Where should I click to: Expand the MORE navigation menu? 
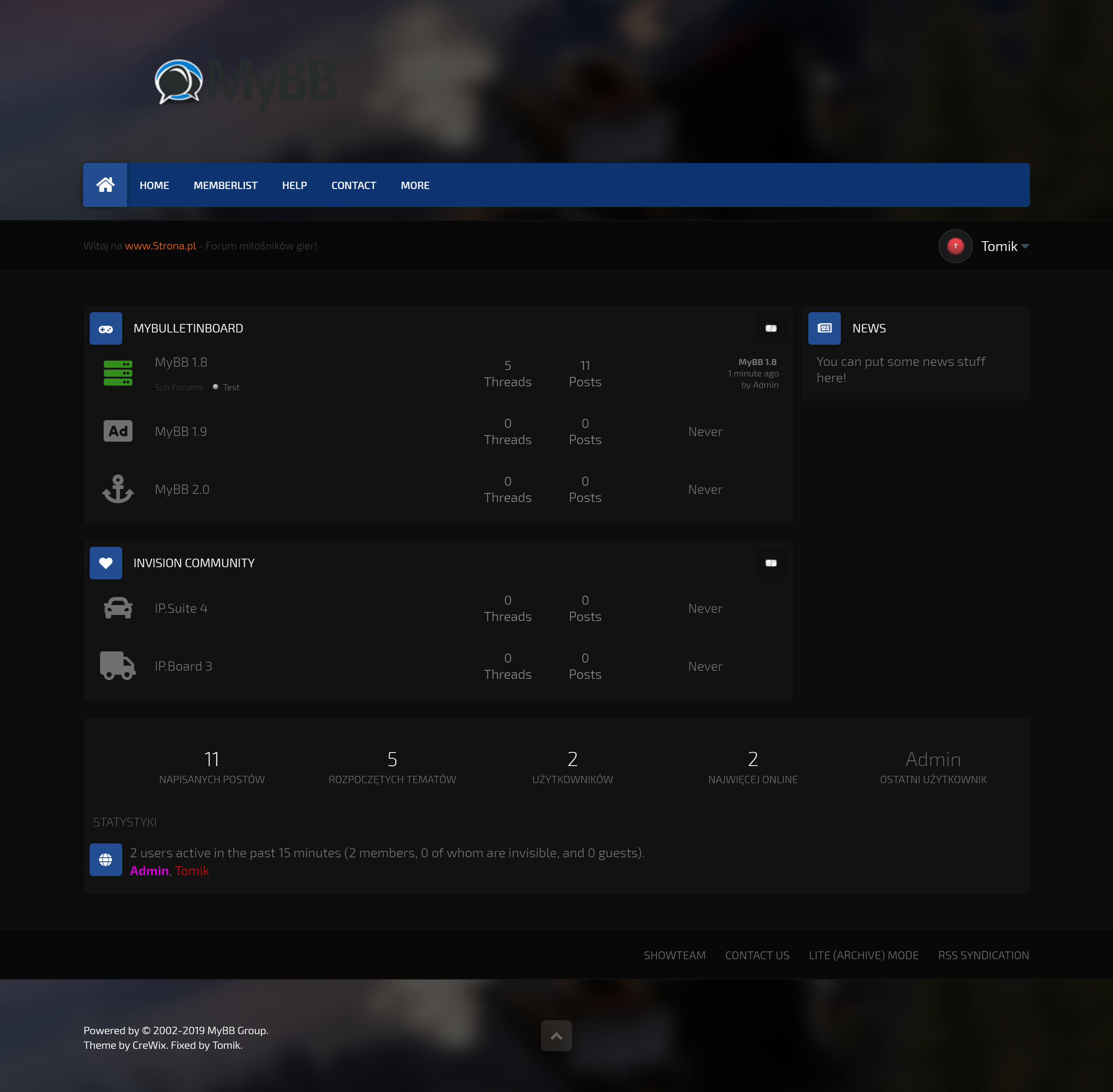click(415, 185)
